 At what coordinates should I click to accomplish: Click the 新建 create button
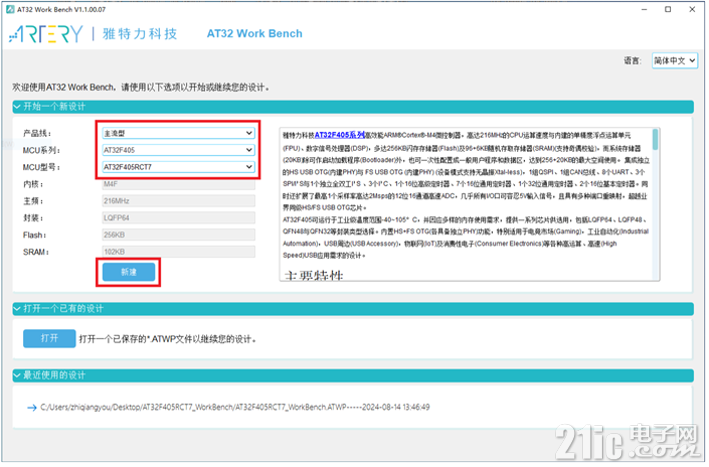(129, 273)
